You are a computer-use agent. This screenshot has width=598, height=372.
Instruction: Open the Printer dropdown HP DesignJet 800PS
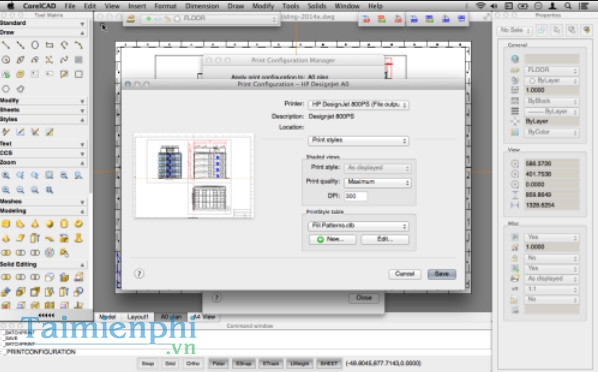[x=358, y=105]
